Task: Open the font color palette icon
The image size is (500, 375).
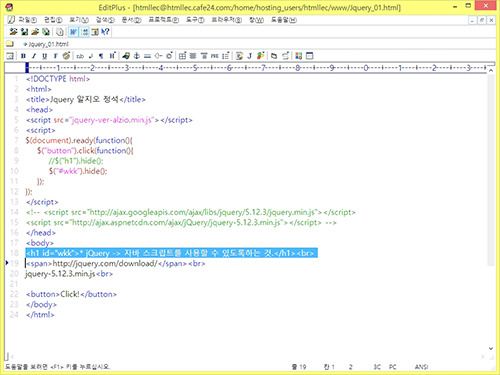Action: point(66,56)
